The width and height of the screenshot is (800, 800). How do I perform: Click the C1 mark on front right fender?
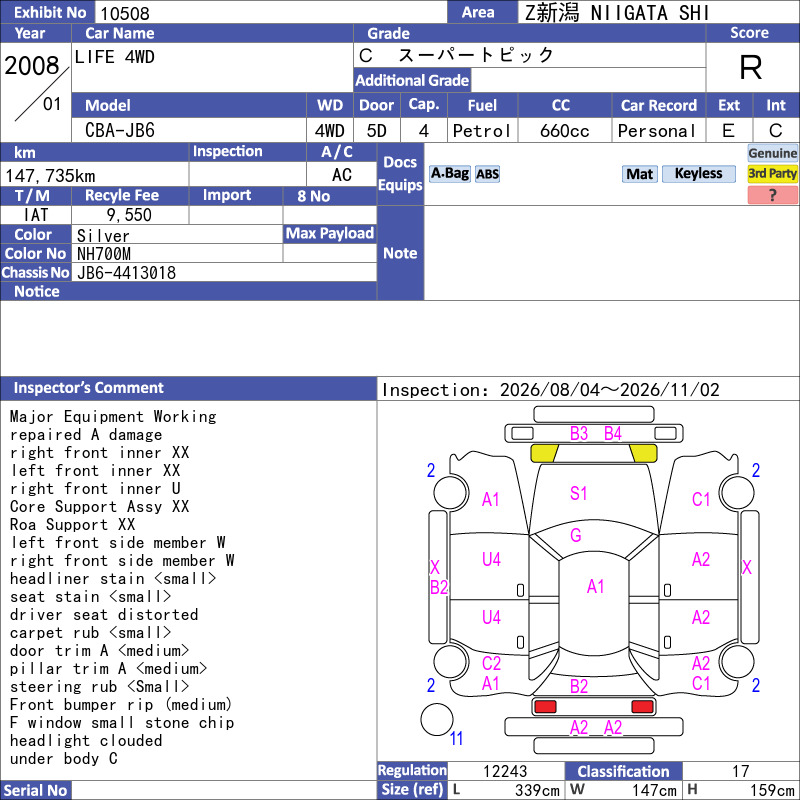tap(701, 499)
